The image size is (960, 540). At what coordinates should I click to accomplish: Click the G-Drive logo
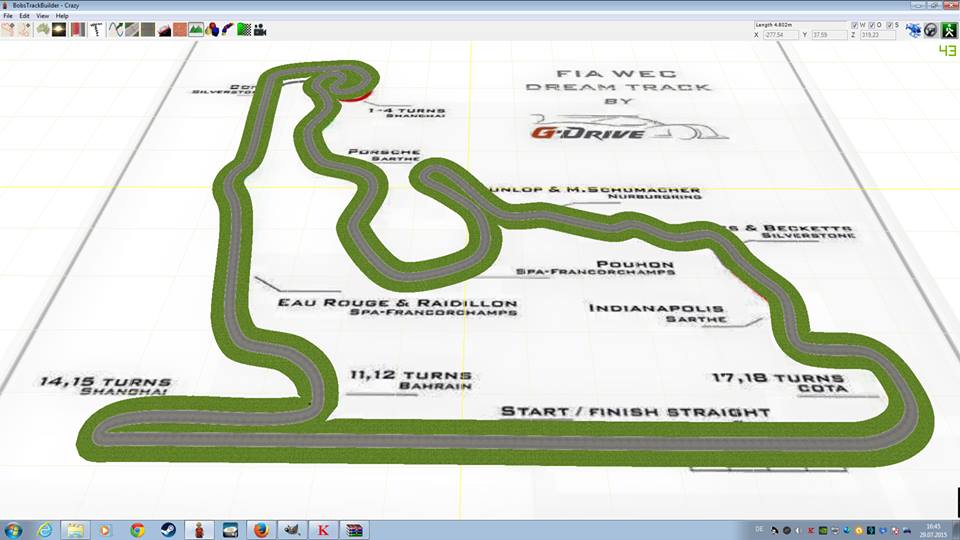pos(629,128)
